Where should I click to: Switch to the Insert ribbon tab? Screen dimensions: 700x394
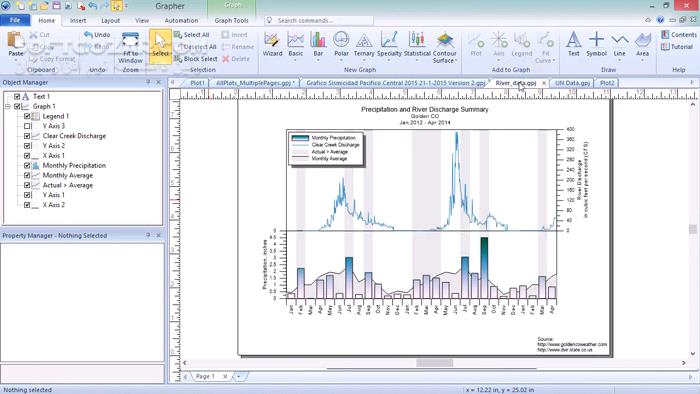point(78,21)
